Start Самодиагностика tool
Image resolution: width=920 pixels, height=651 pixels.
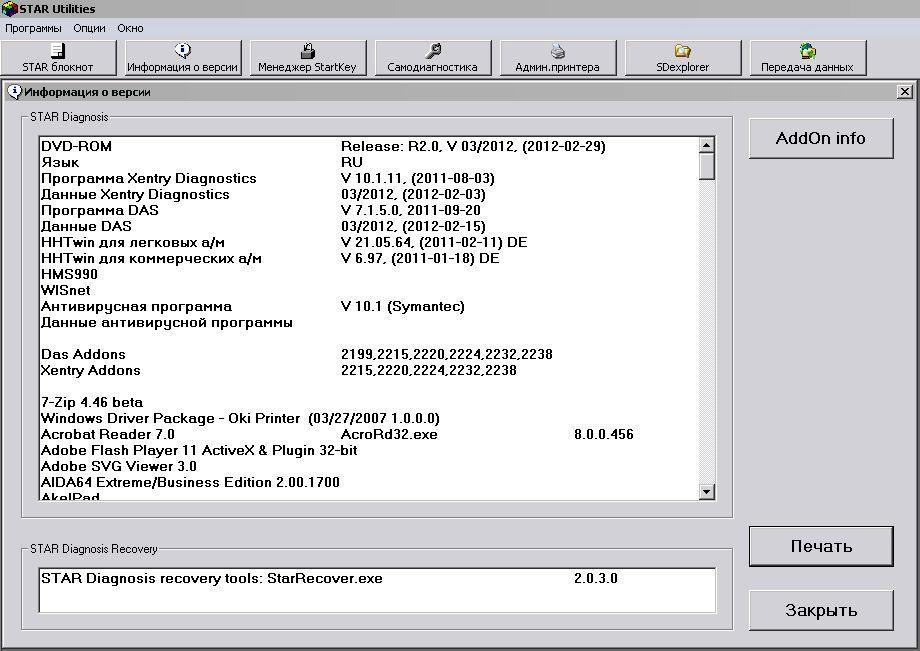click(x=432, y=58)
